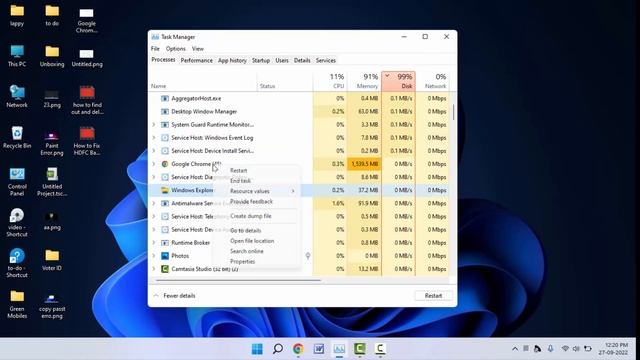
Task: Open taskbar Search
Action: (x=278, y=349)
